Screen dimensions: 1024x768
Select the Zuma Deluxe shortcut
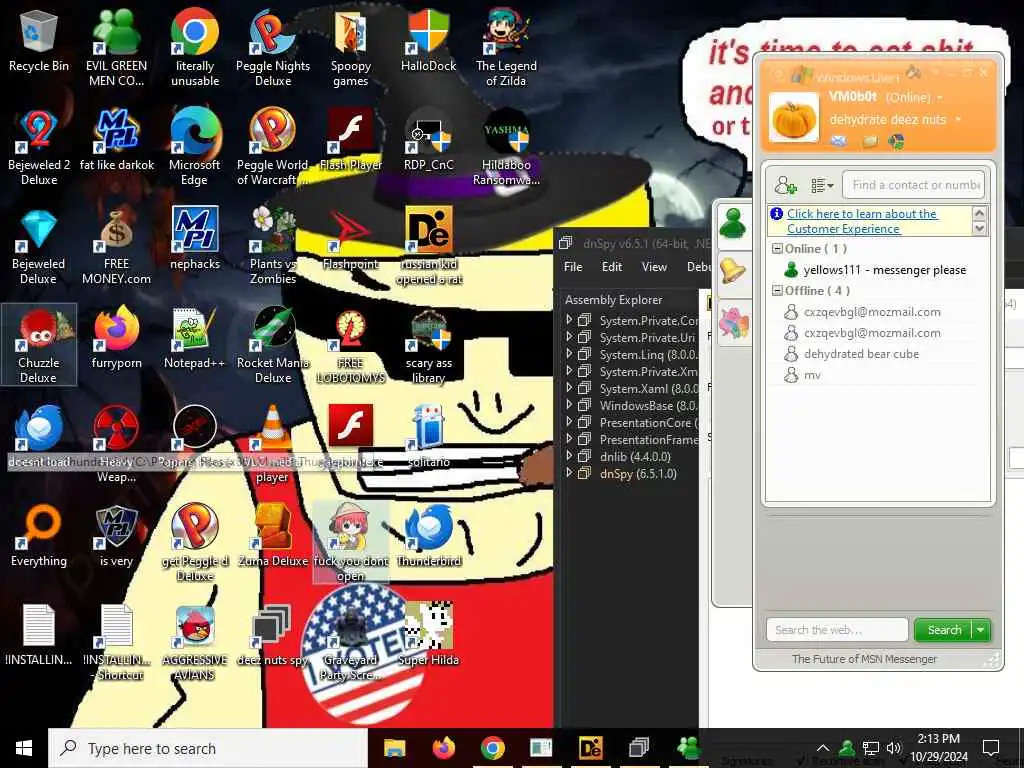click(273, 537)
